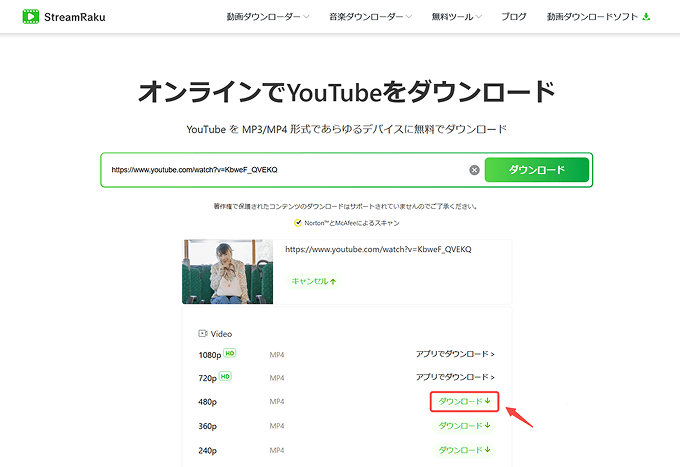Viewport: 680px width, 467px height.
Task: Click the StreamRaku green film logo icon
Action: 30,16
